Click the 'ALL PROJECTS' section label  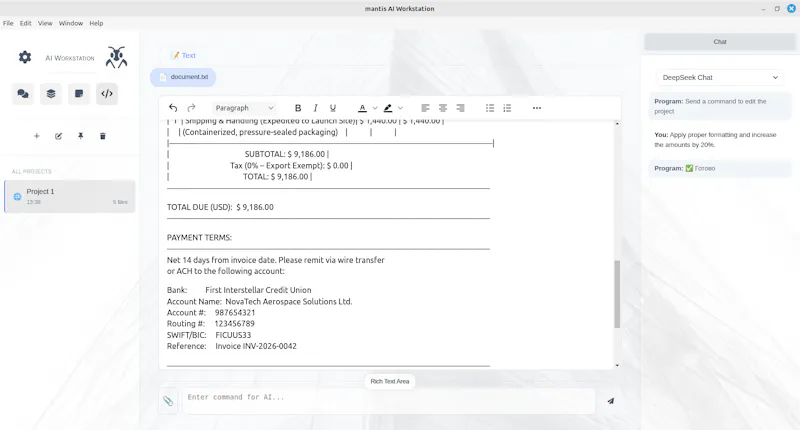tap(32, 171)
